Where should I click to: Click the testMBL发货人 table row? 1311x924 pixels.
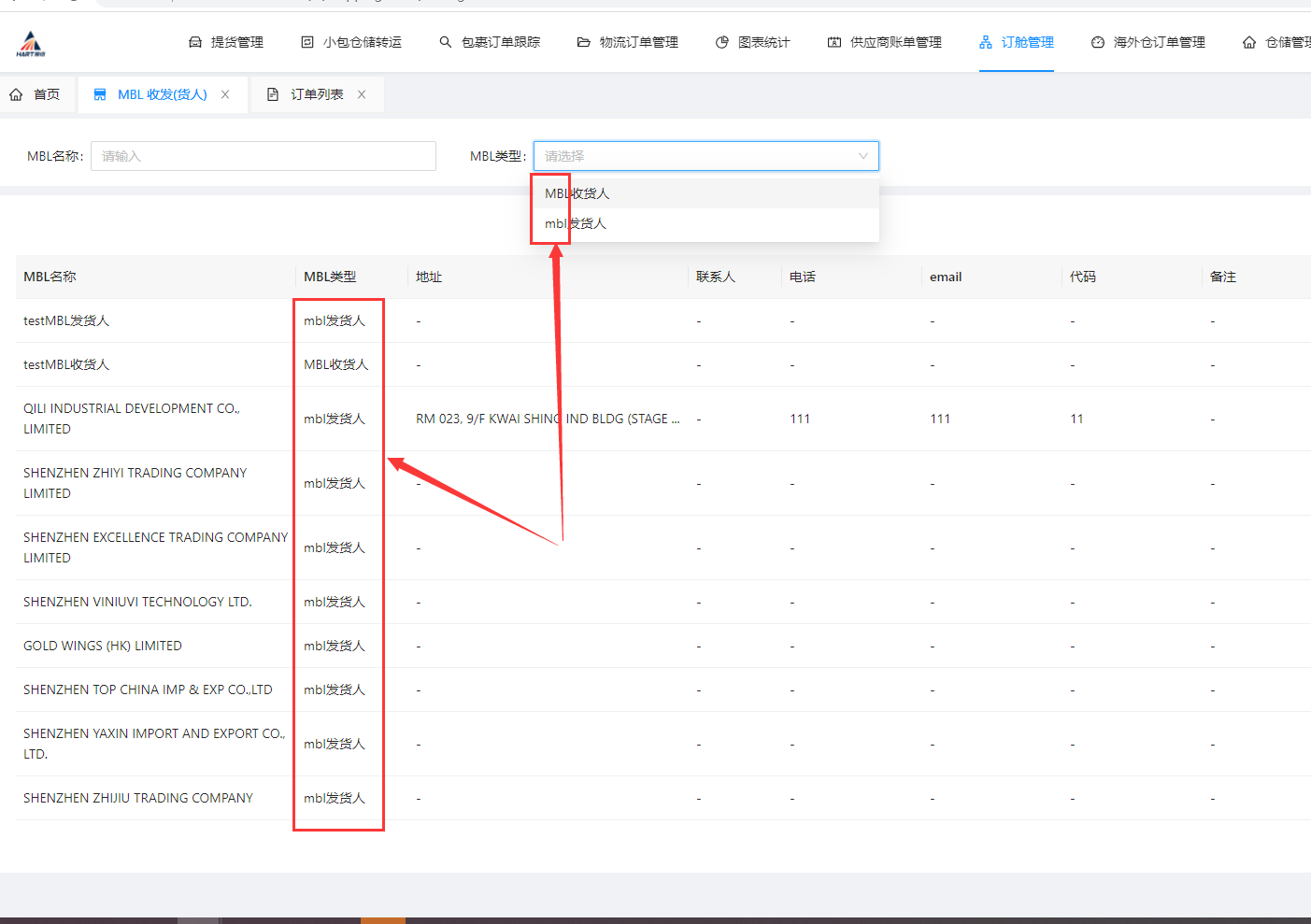66,320
